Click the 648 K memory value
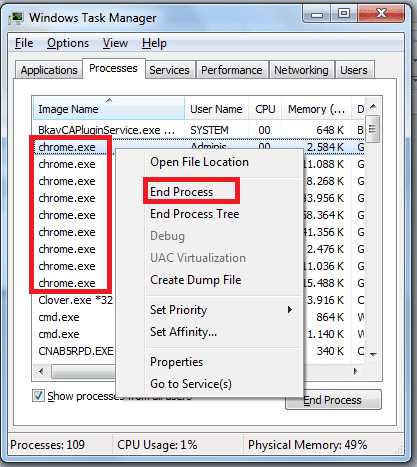The image size is (417, 467). pos(330,130)
